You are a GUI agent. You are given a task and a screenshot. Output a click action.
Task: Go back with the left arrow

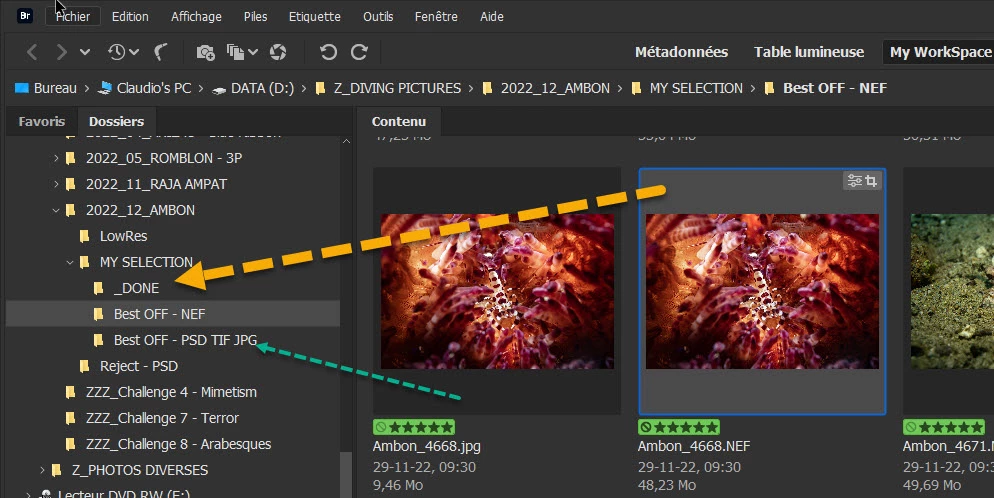tap(32, 52)
